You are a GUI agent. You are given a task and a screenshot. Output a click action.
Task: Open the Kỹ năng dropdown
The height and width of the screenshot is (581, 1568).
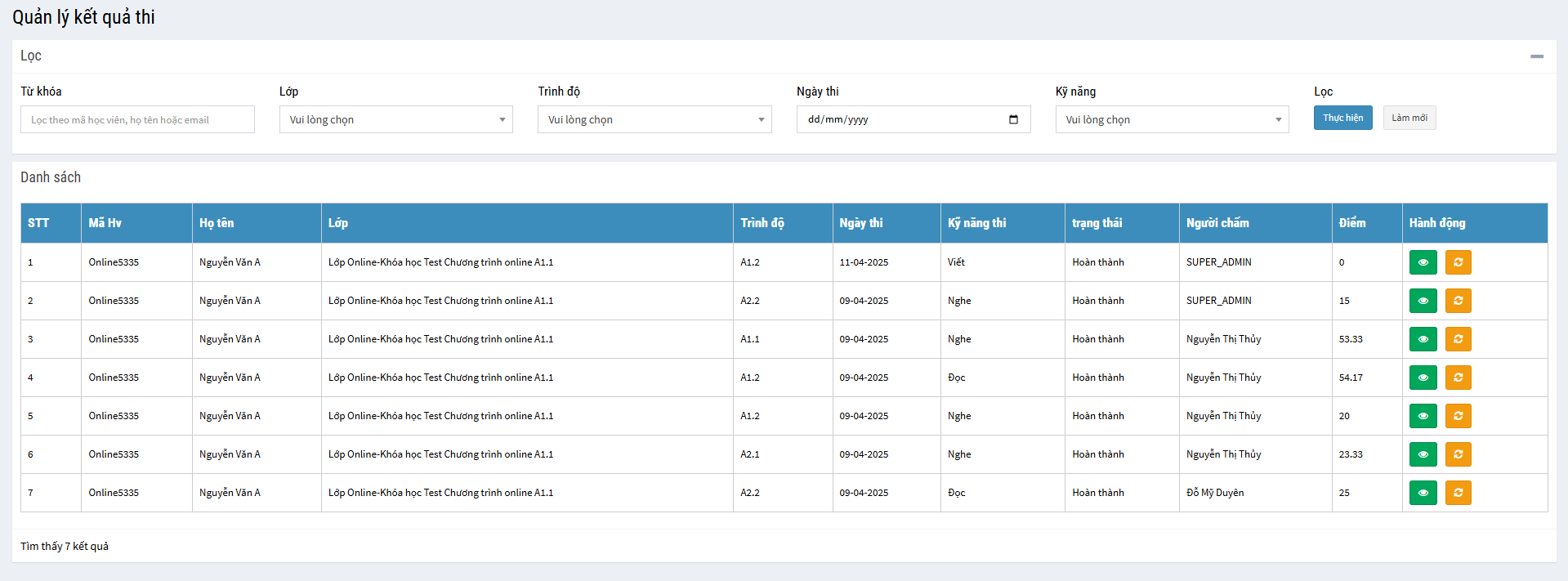(1171, 119)
